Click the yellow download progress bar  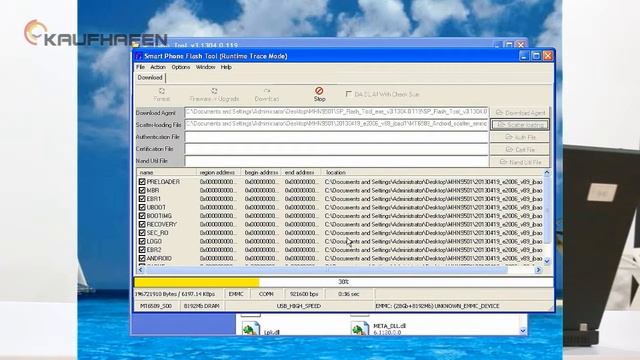click(x=197, y=282)
